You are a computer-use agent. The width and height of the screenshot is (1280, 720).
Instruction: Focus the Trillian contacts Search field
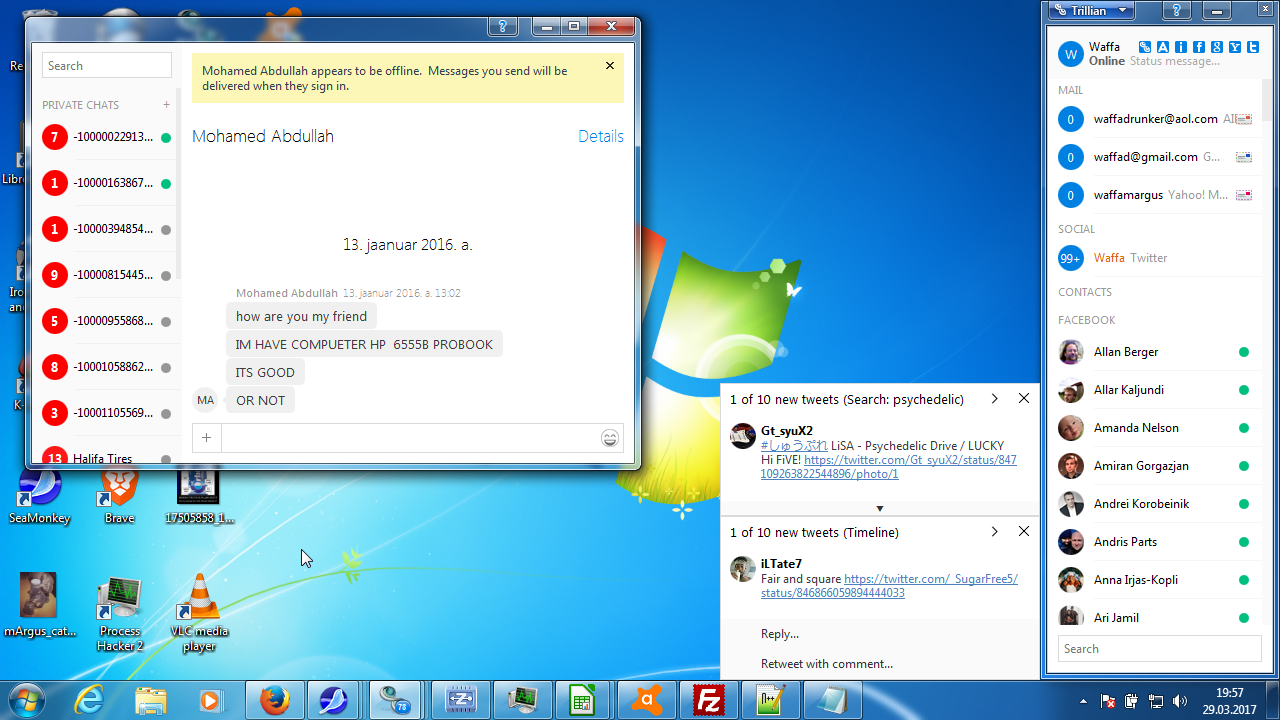[1160, 649]
